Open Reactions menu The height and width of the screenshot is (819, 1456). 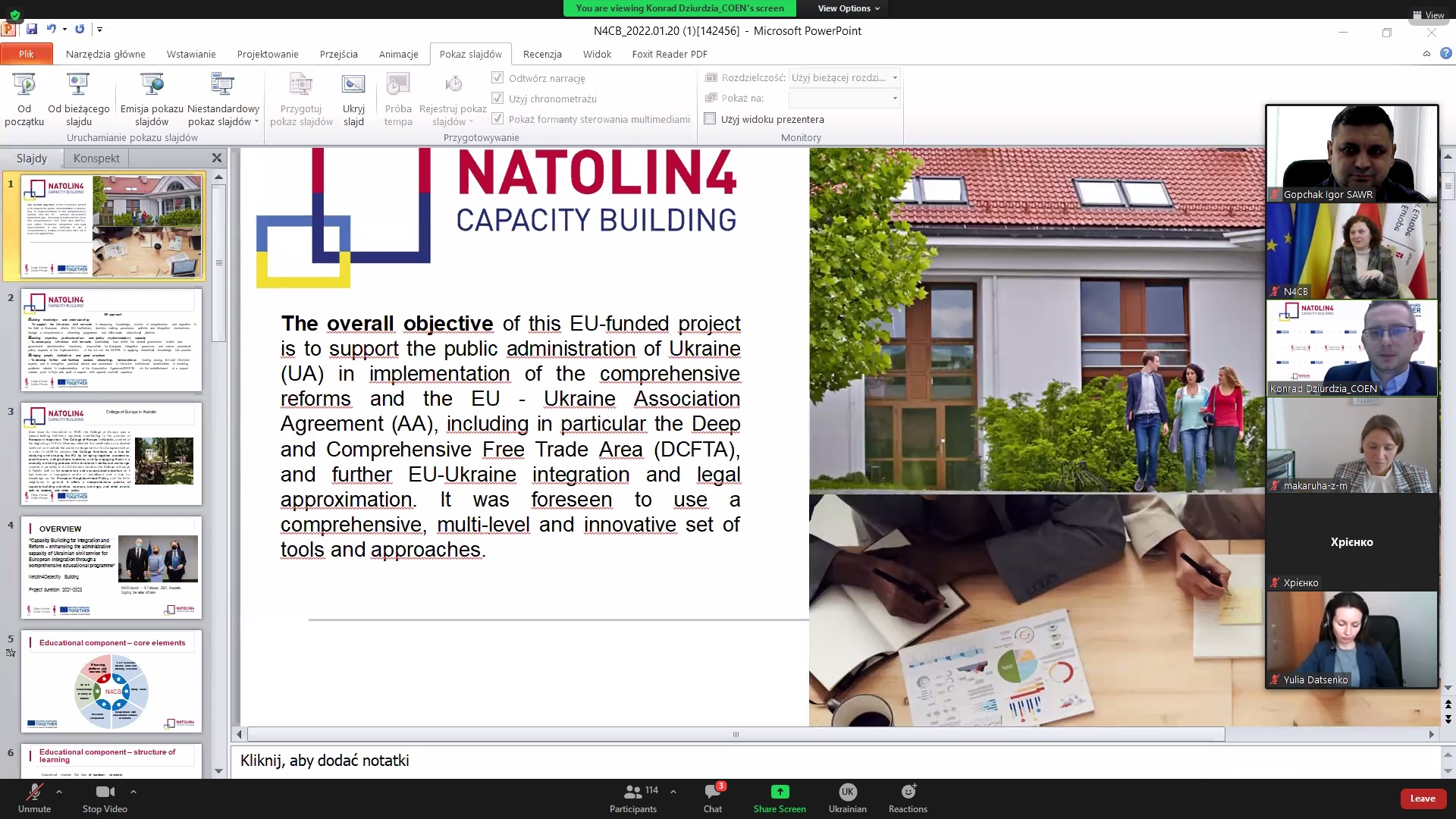click(x=908, y=798)
